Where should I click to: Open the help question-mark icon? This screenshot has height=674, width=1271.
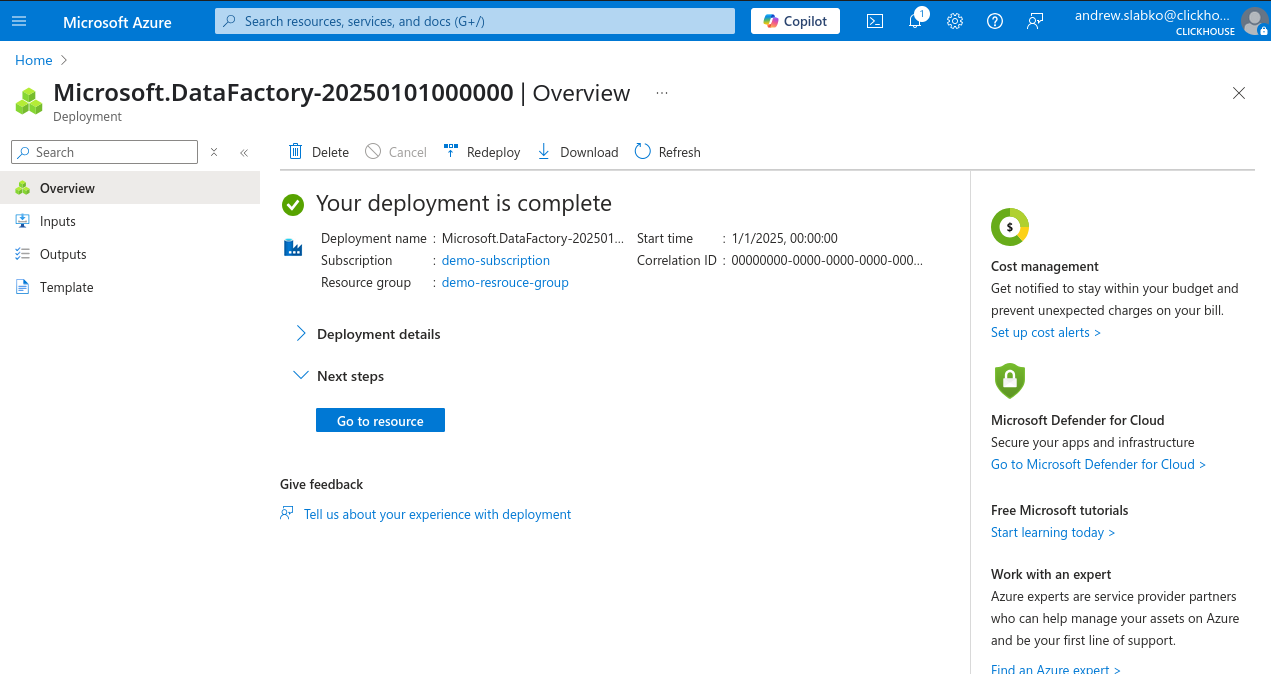tap(994, 20)
